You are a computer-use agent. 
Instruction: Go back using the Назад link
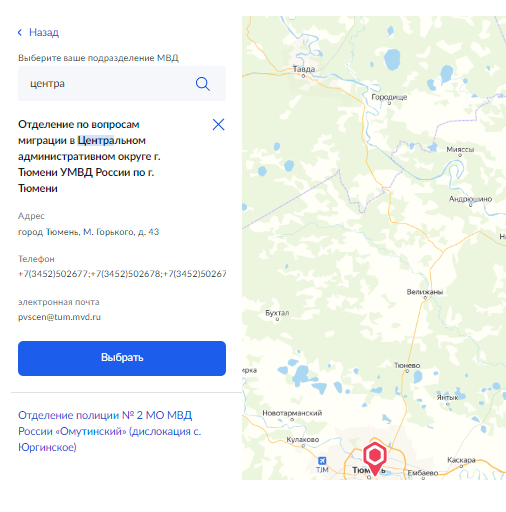click(44, 32)
